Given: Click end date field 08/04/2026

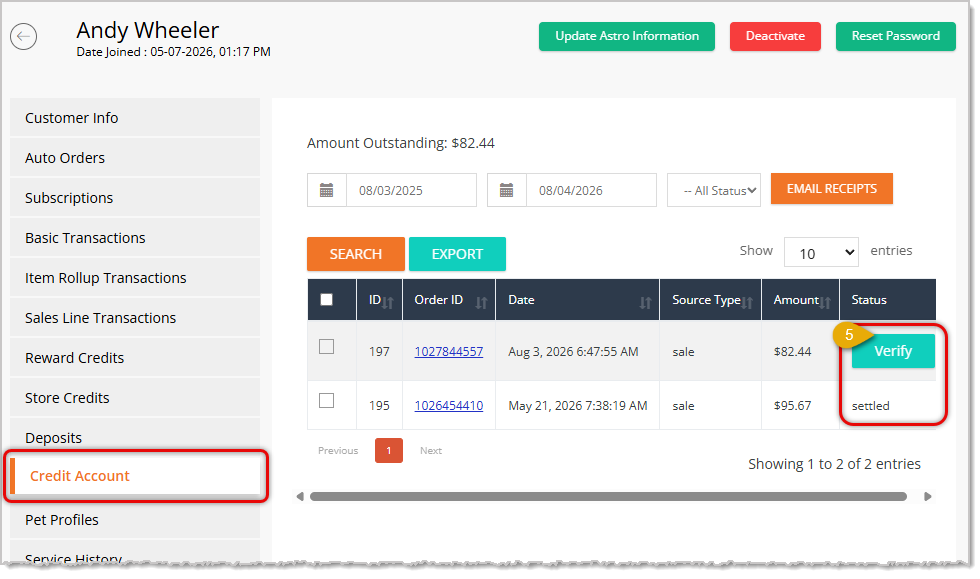Looking at the screenshot, I should pyautogui.click(x=591, y=190).
